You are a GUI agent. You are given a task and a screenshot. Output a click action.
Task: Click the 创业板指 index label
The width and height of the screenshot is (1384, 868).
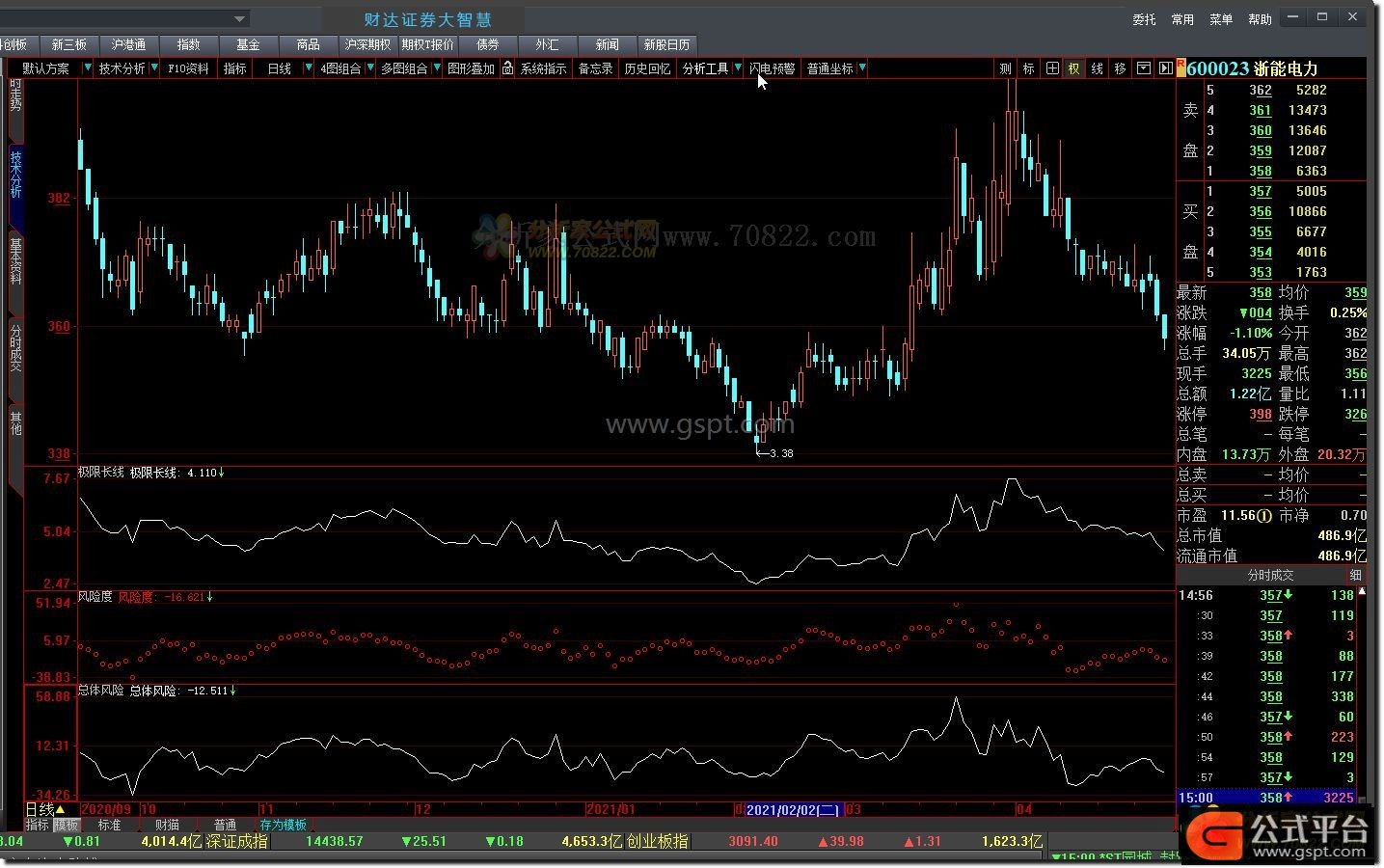point(657,841)
